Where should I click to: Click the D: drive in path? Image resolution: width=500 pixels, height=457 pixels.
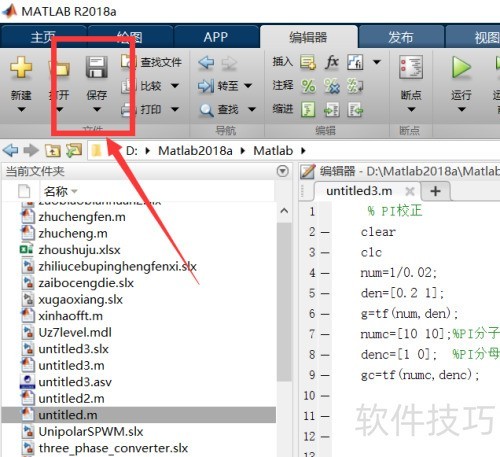point(132,151)
